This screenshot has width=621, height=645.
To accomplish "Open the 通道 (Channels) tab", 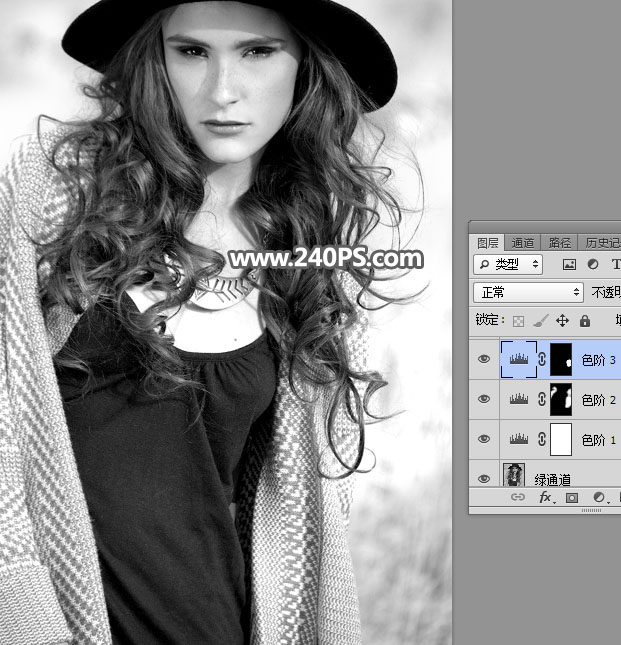I will [522, 243].
